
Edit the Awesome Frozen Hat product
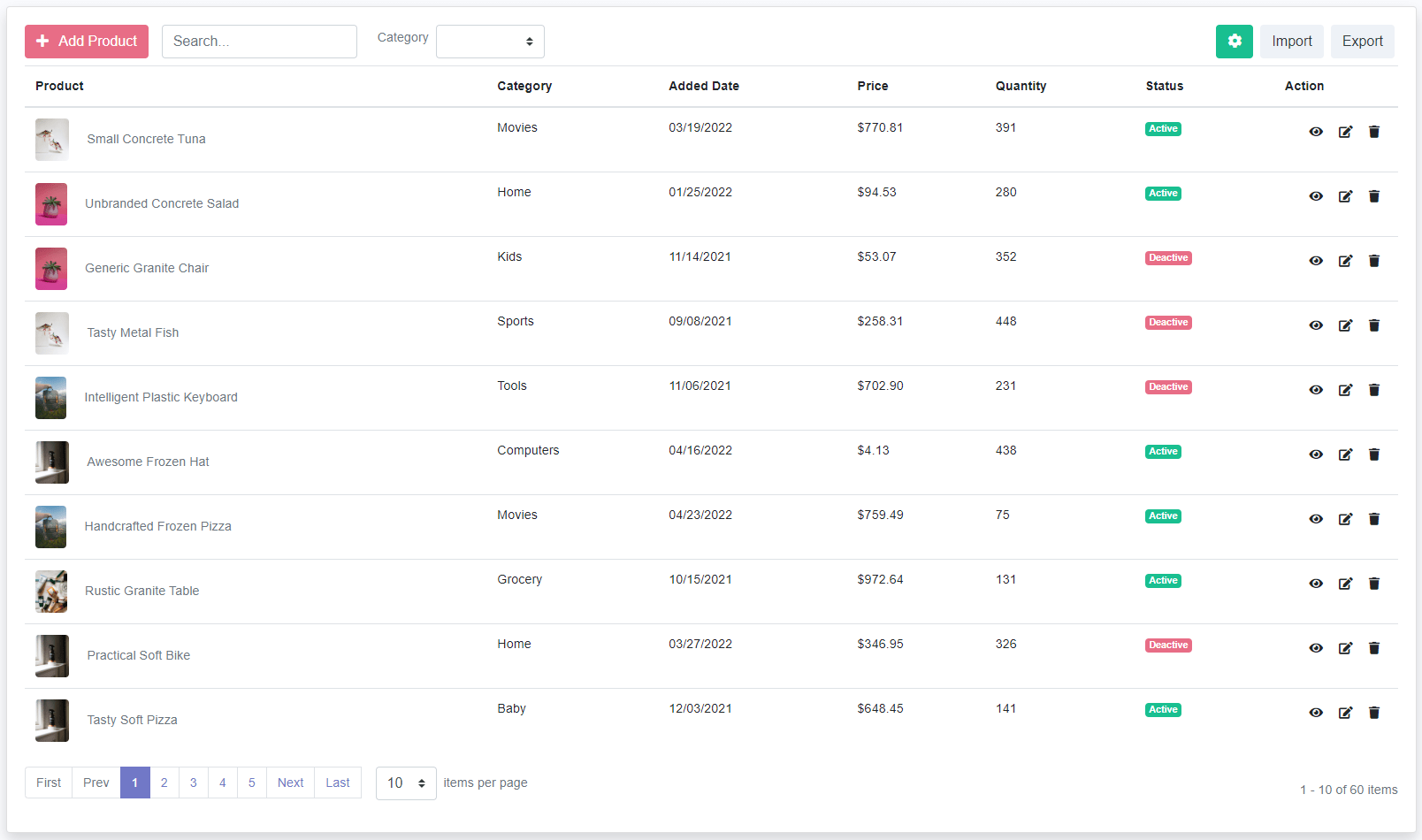1345,454
